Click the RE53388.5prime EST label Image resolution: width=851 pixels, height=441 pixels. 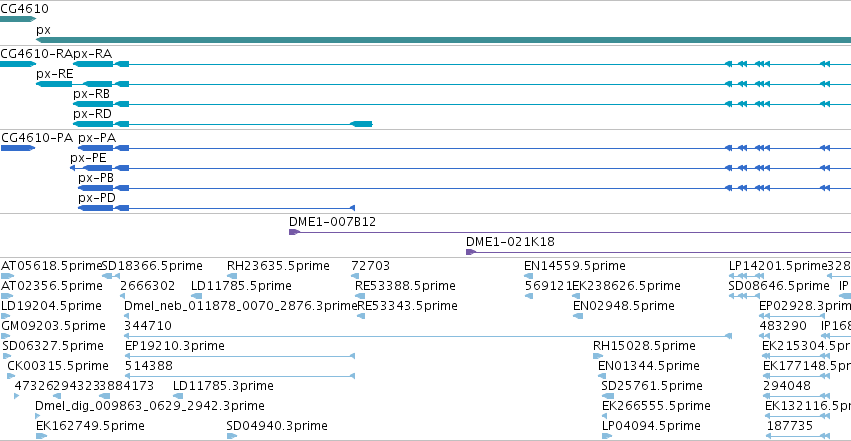(405, 286)
